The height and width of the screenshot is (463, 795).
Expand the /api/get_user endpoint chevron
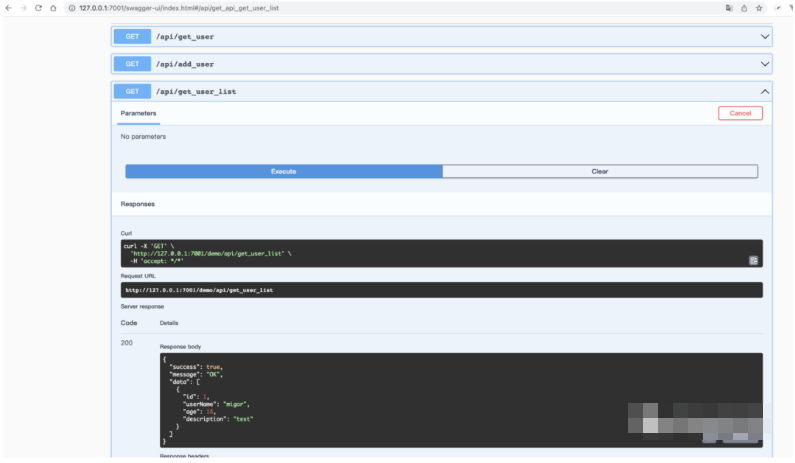[x=765, y=37]
